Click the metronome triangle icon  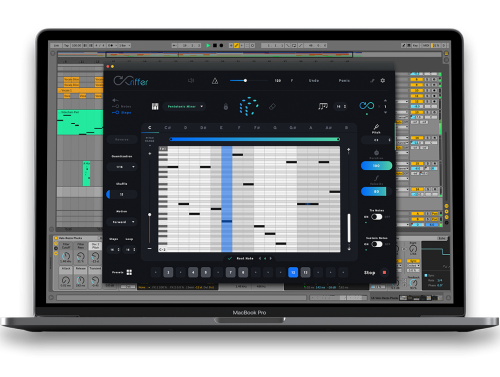coord(215,81)
